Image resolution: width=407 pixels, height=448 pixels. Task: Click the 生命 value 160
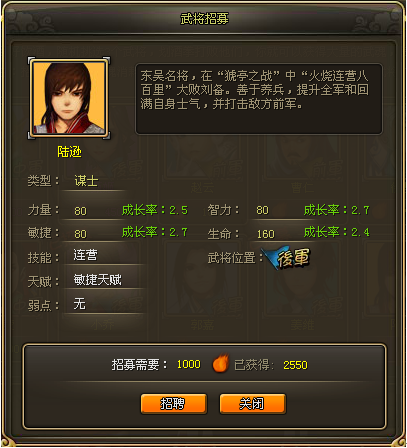(266, 234)
